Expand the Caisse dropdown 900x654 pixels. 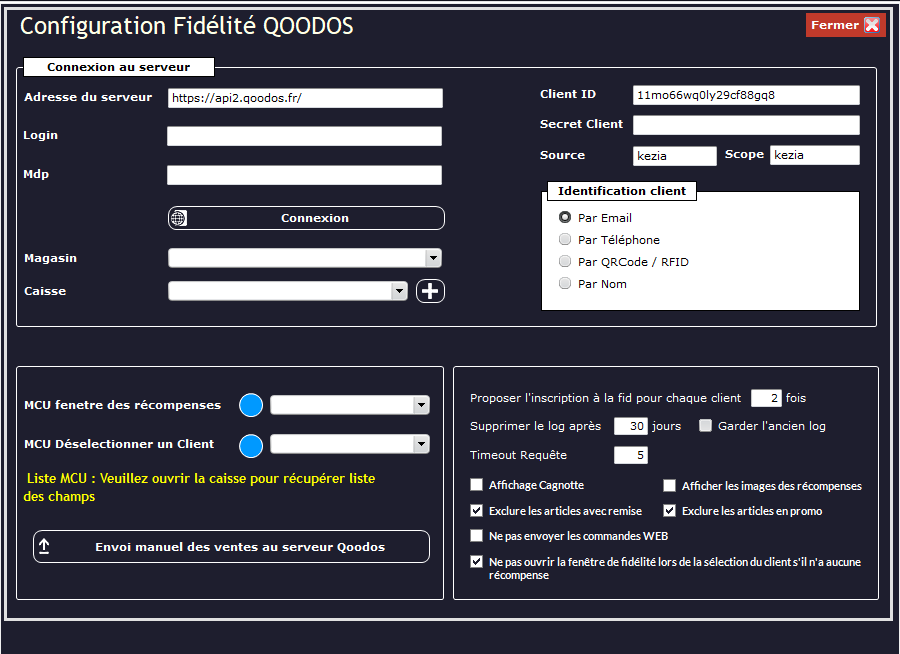point(399,291)
